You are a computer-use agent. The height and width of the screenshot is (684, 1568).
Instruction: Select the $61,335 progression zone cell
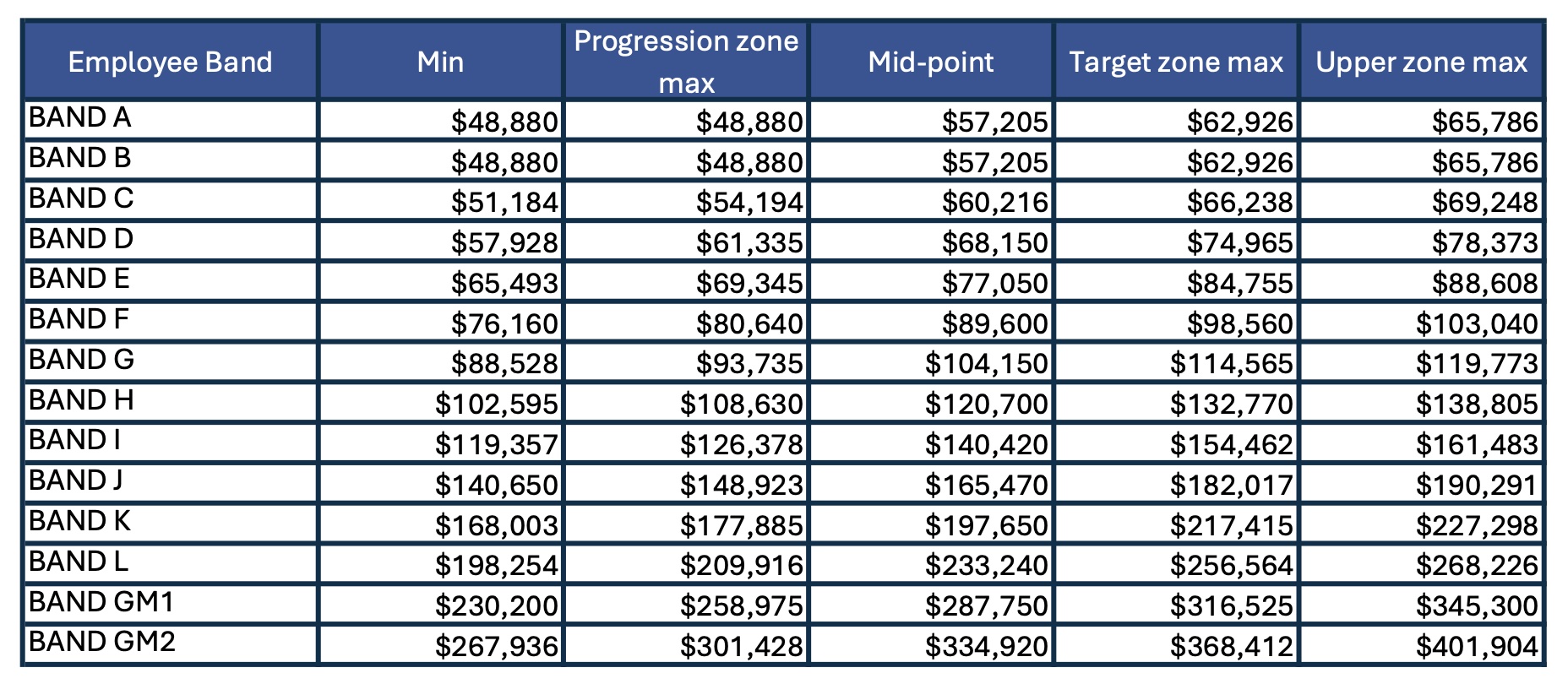[x=749, y=243]
